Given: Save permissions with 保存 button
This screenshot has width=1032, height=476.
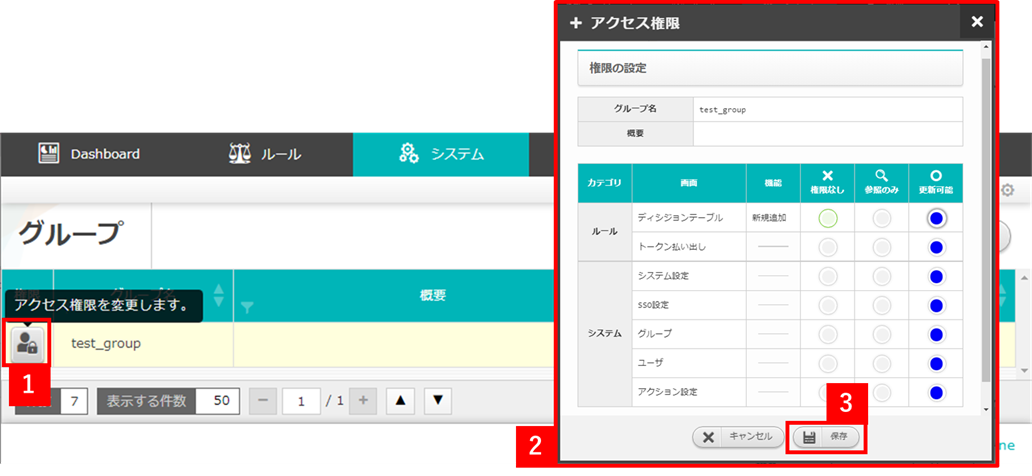Looking at the screenshot, I should click(826, 437).
